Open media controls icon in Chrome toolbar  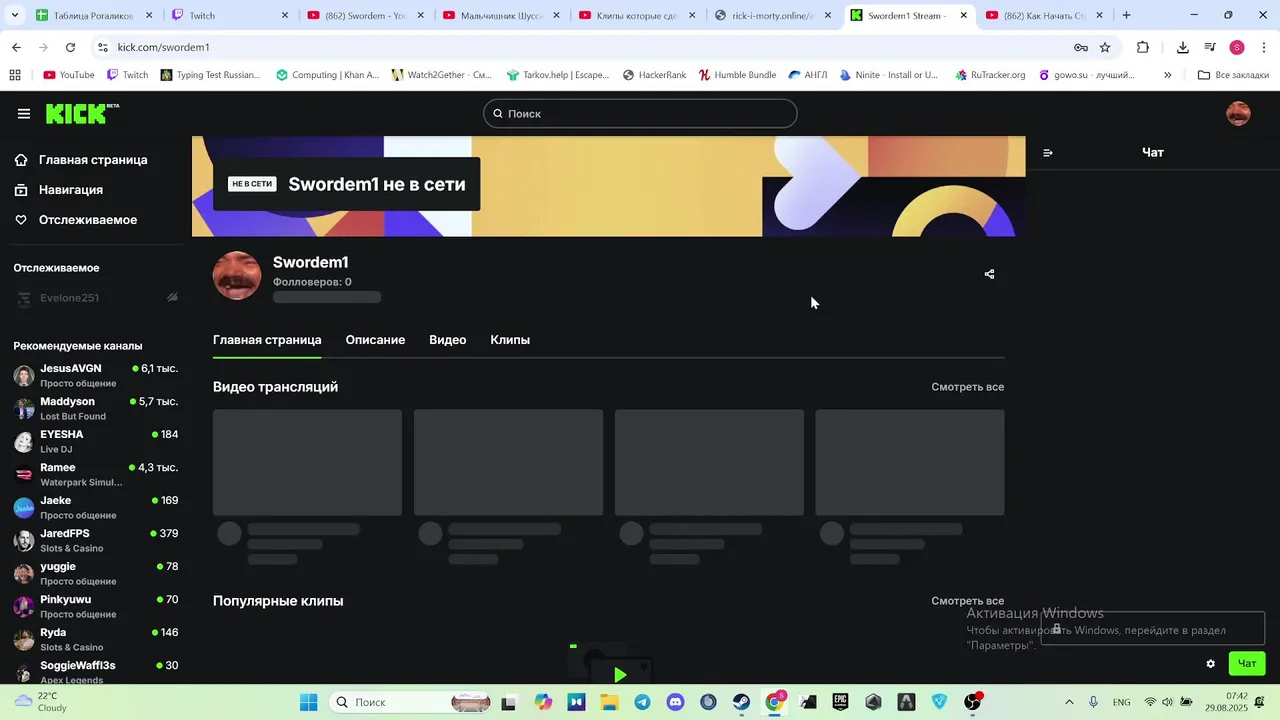point(1210,47)
